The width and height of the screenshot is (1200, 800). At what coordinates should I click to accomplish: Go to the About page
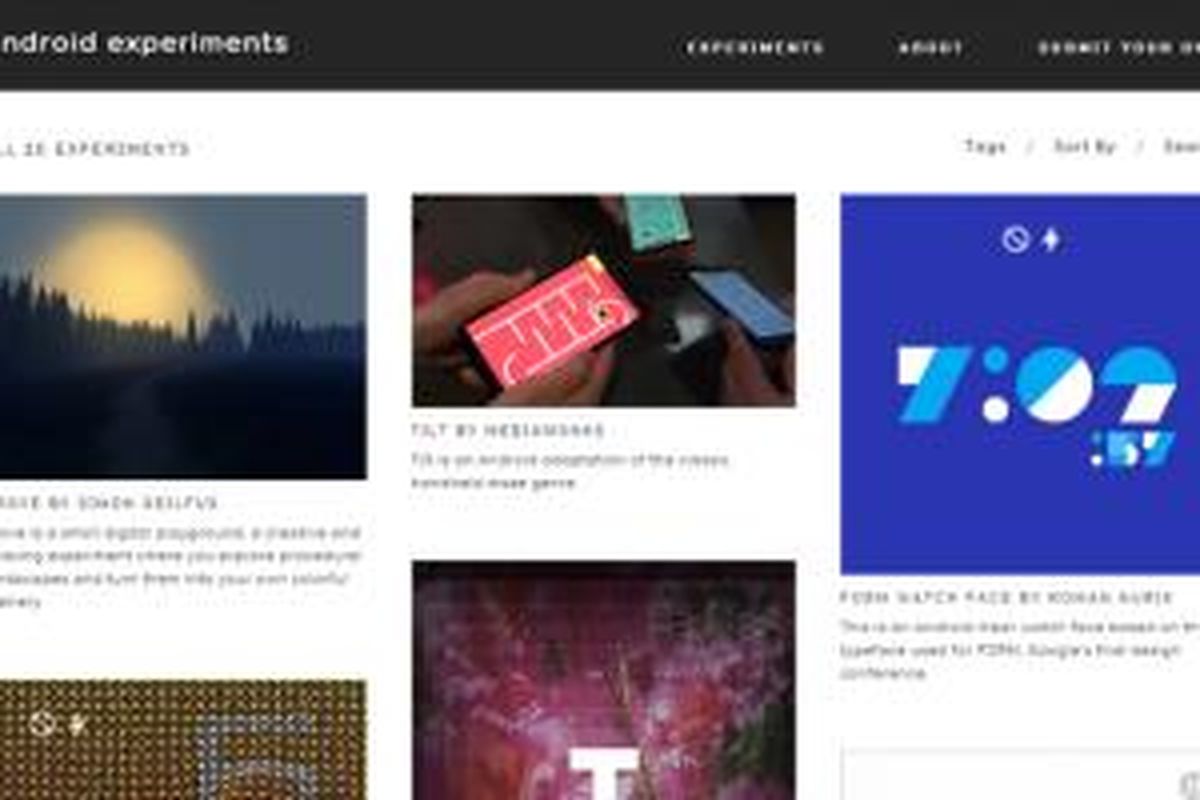pos(930,47)
